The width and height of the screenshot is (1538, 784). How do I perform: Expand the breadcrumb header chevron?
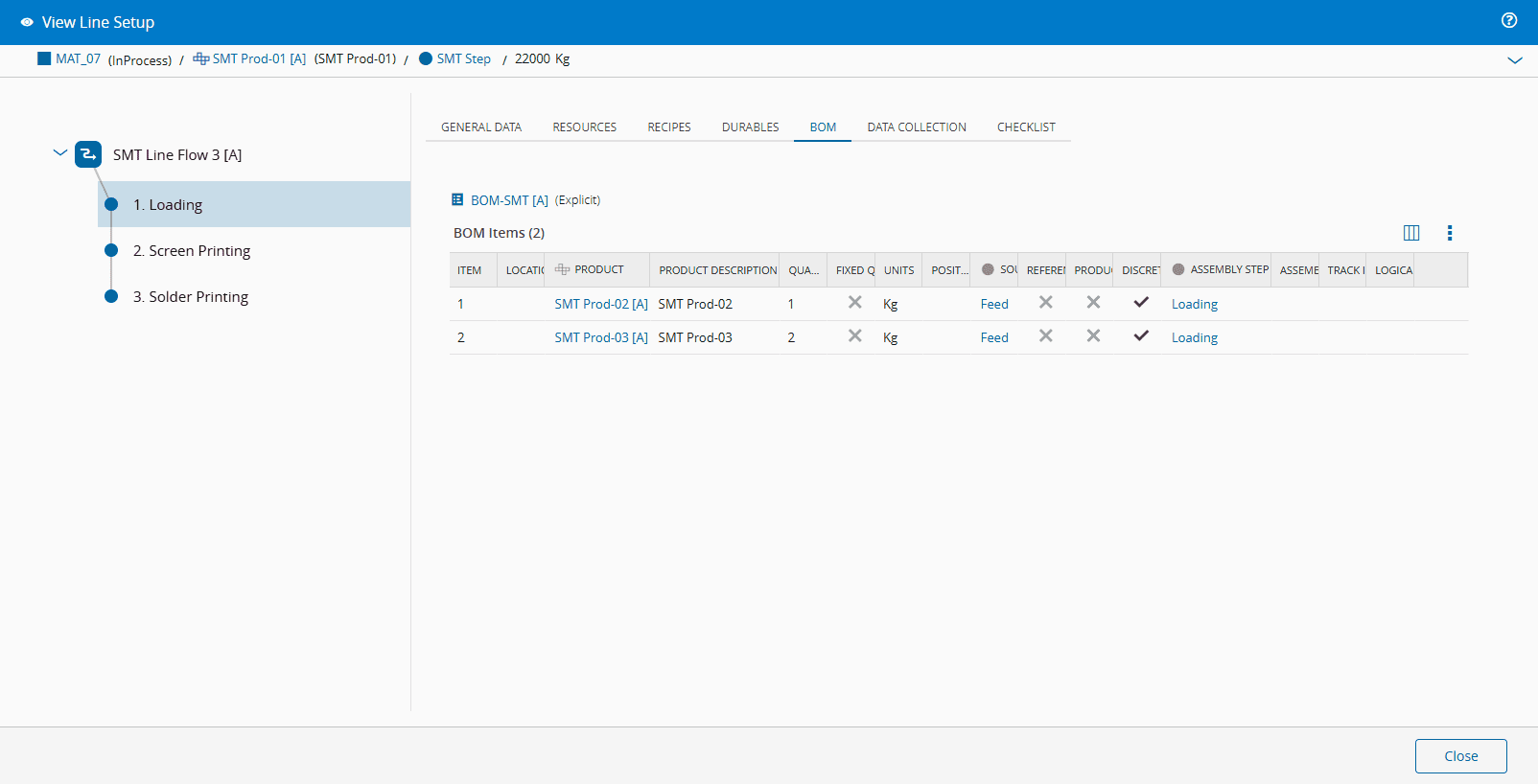click(x=1514, y=60)
